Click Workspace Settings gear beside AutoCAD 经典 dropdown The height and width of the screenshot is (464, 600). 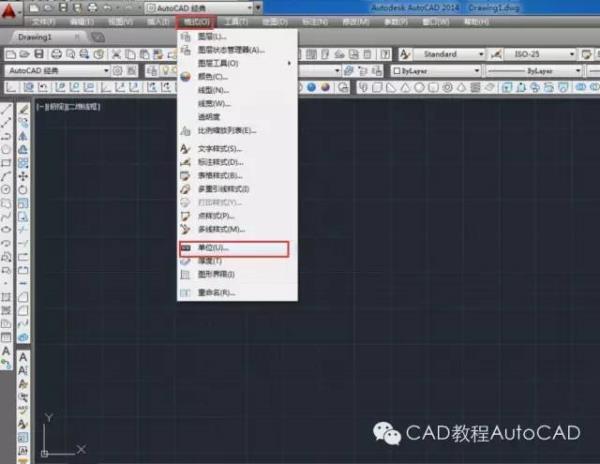[x=117, y=71]
